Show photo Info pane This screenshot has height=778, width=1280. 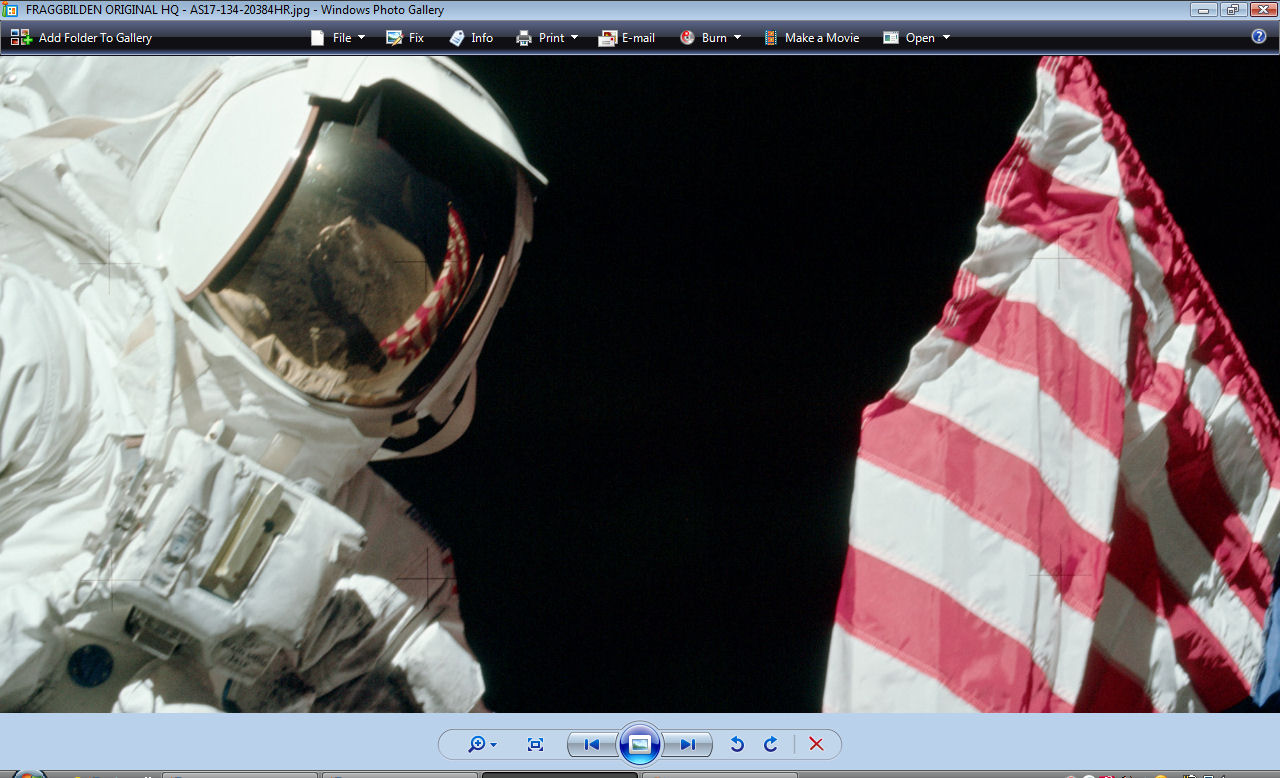tap(471, 37)
